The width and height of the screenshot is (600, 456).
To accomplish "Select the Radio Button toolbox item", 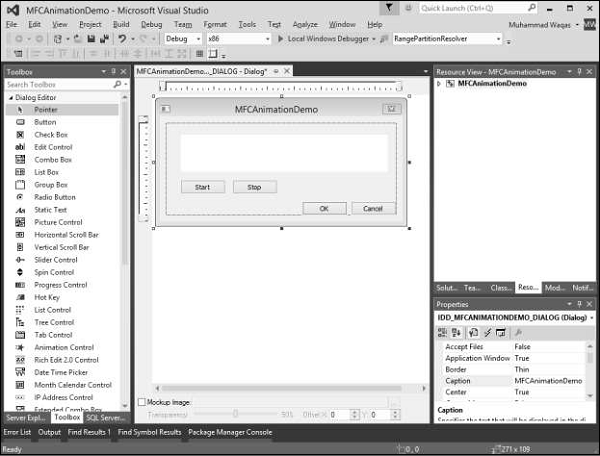I will pyautogui.click(x=62, y=197).
